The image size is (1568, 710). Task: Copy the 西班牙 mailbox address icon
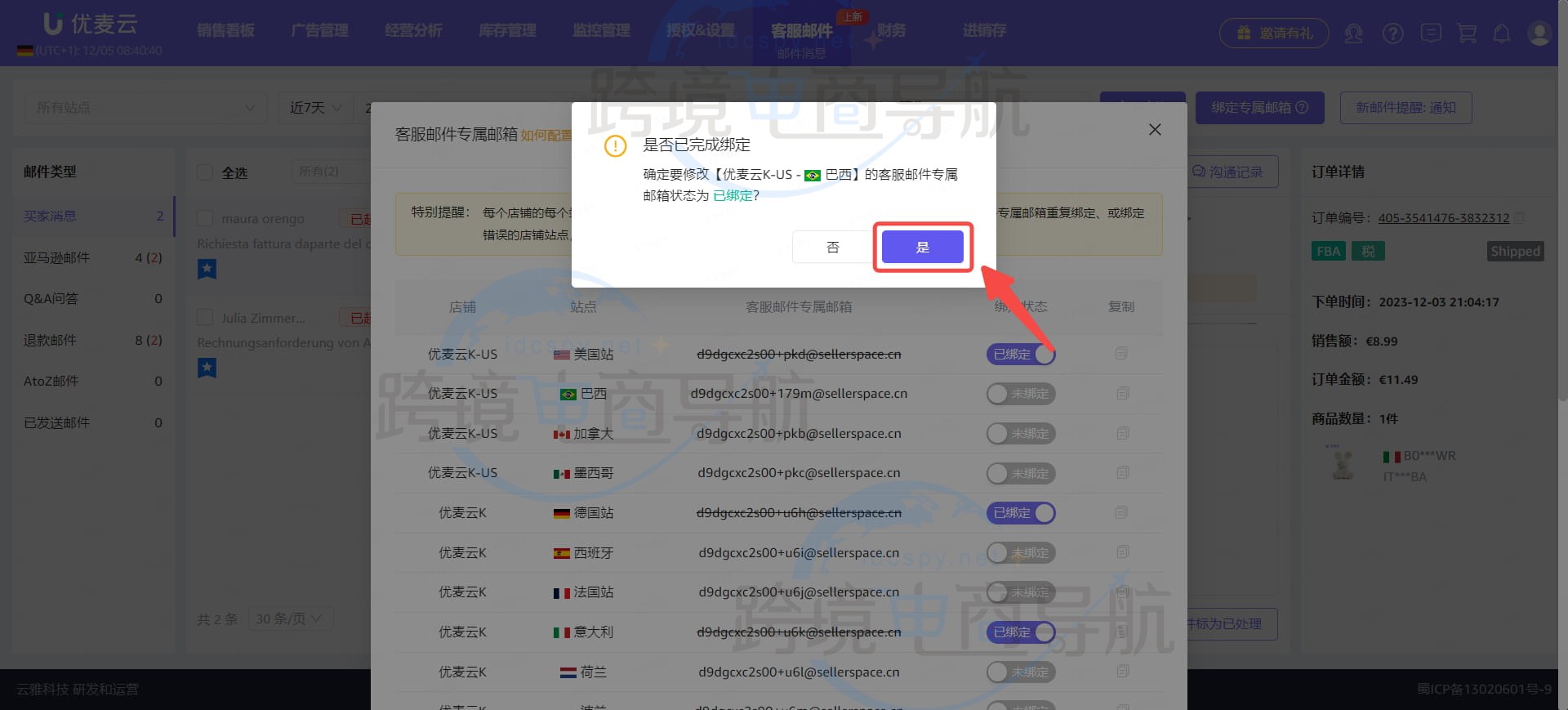pos(1122,552)
